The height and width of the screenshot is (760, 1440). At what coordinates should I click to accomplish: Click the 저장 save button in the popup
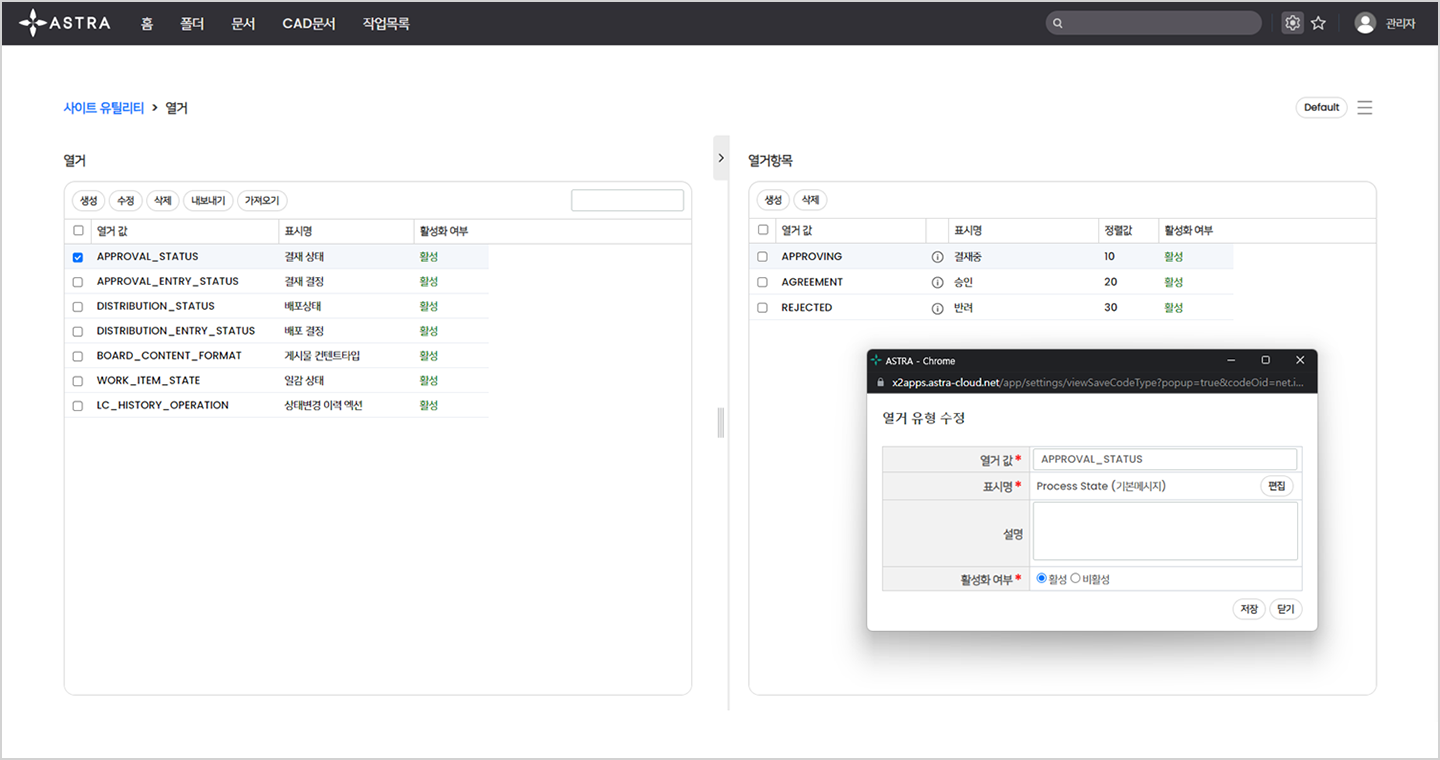pyautogui.click(x=1249, y=609)
